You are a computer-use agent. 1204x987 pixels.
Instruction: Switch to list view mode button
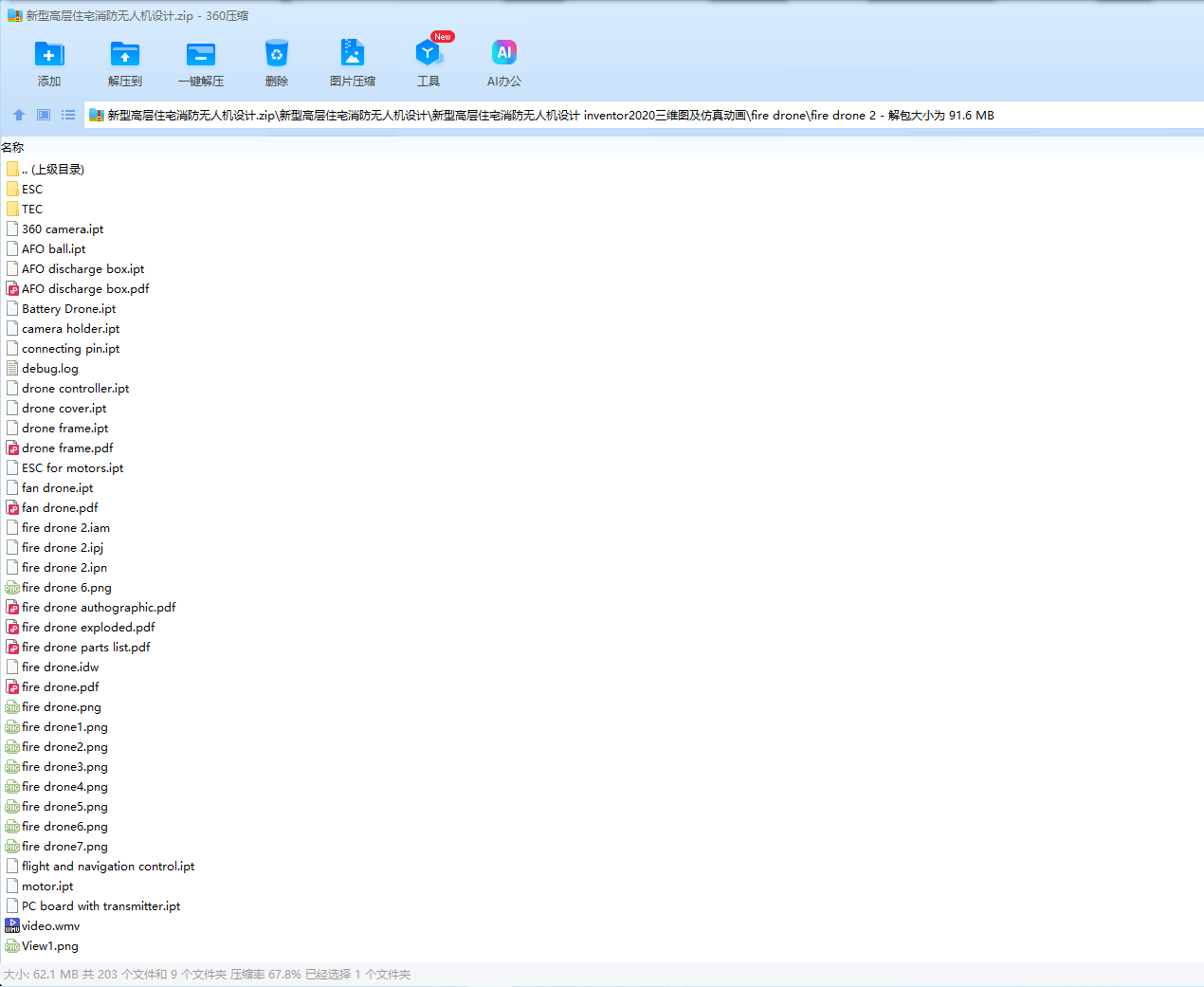pyautogui.click(x=68, y=115)
